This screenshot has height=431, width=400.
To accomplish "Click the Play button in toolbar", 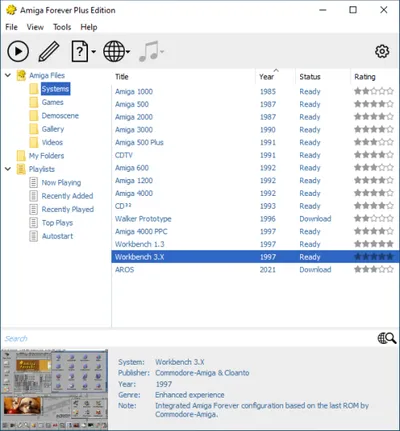I will pos(18,51).
